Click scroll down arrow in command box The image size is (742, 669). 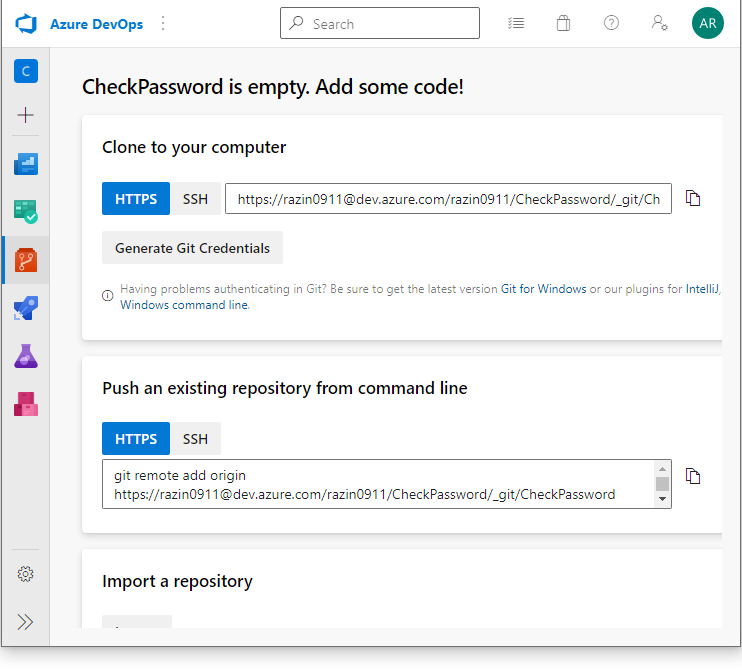pyautogui.click(x=662, y=499)
